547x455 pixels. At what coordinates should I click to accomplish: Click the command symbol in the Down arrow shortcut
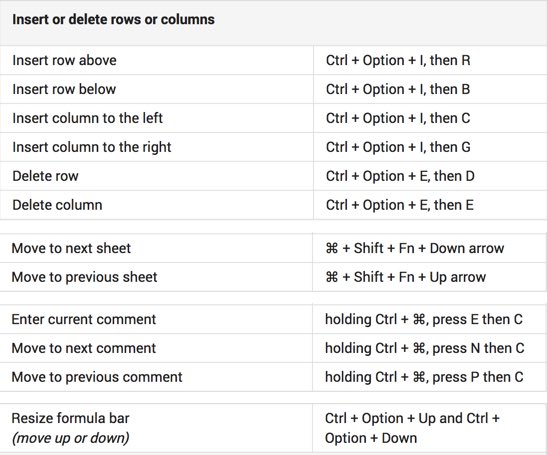pyautogui.click(x=332, y=249)
